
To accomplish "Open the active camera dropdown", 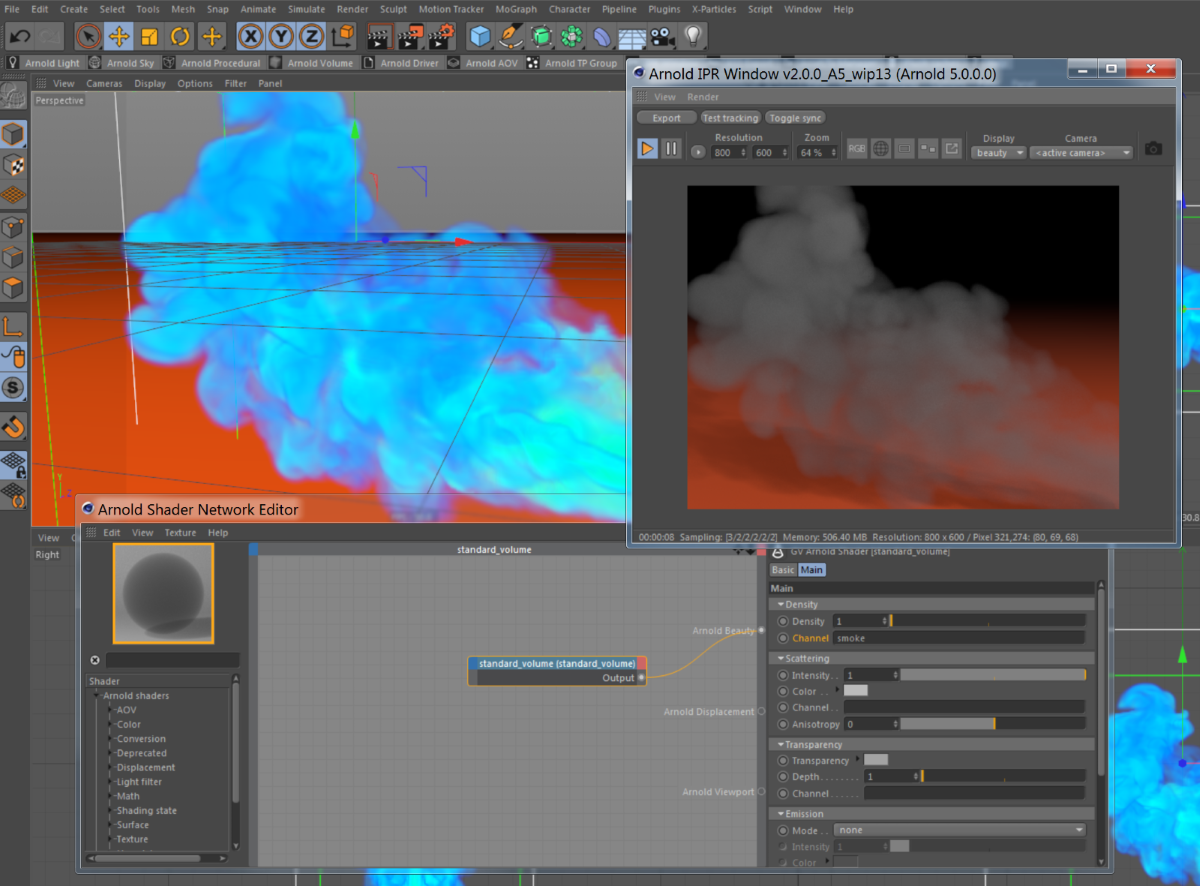I will (x=1081, y=153).
